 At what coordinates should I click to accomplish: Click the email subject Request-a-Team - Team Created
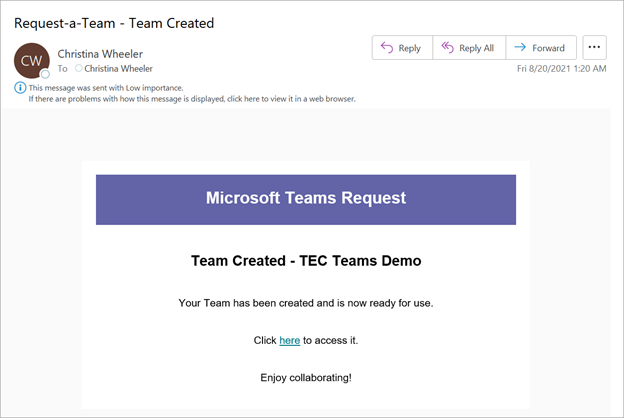[114, 23]
